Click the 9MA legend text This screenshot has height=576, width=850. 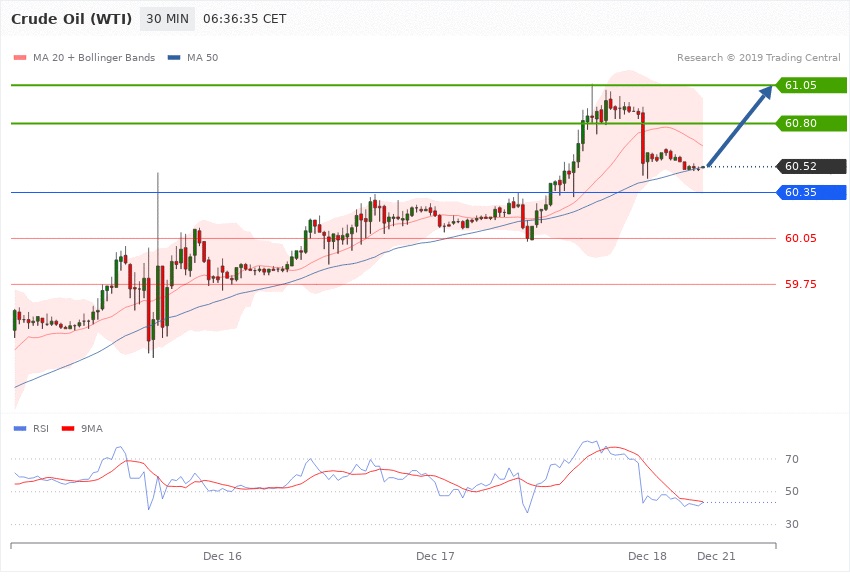(91, 428)
